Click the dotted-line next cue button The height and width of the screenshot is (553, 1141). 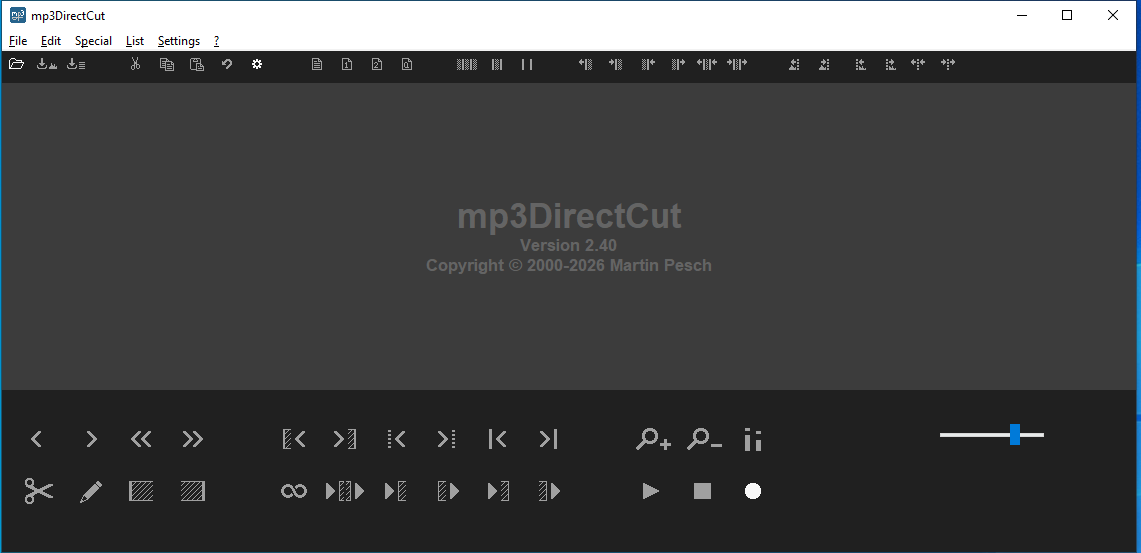click(x=447, y=439)
